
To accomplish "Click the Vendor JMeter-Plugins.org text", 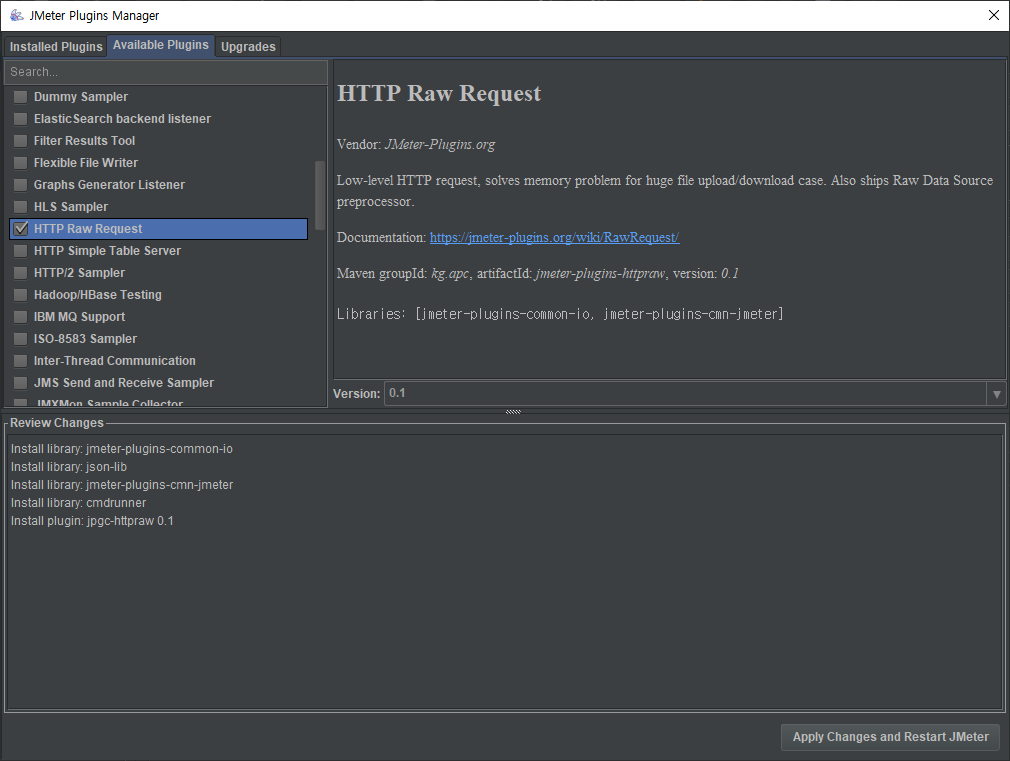I will coord(416,144).
